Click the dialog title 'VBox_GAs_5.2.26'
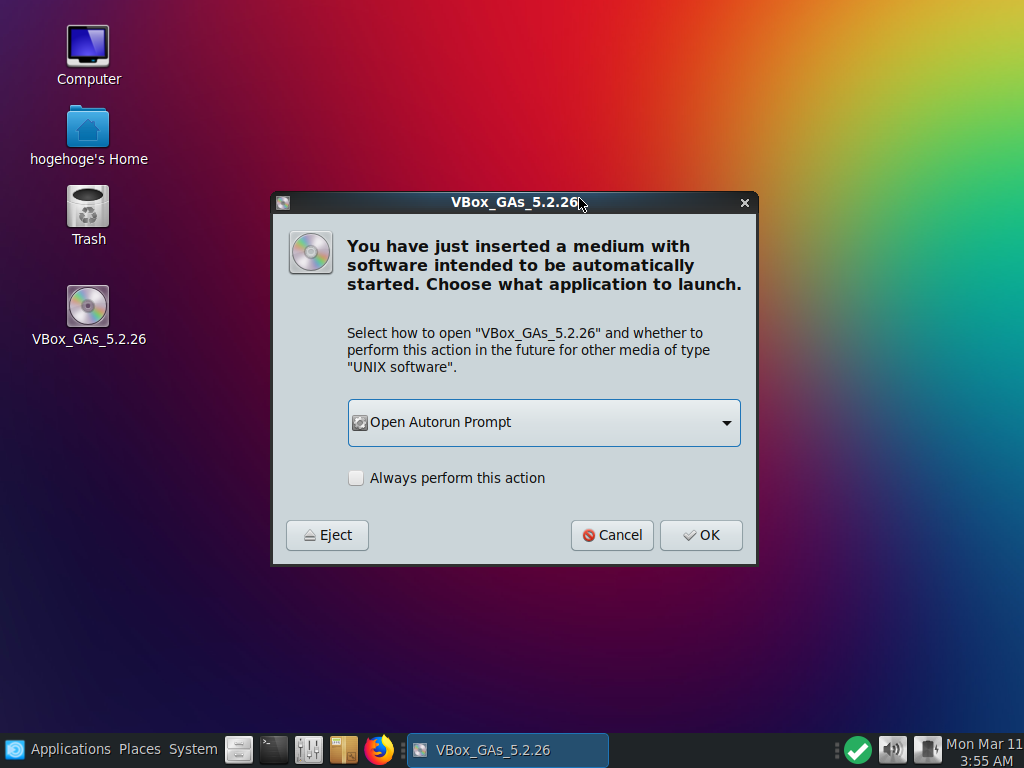 515,202
